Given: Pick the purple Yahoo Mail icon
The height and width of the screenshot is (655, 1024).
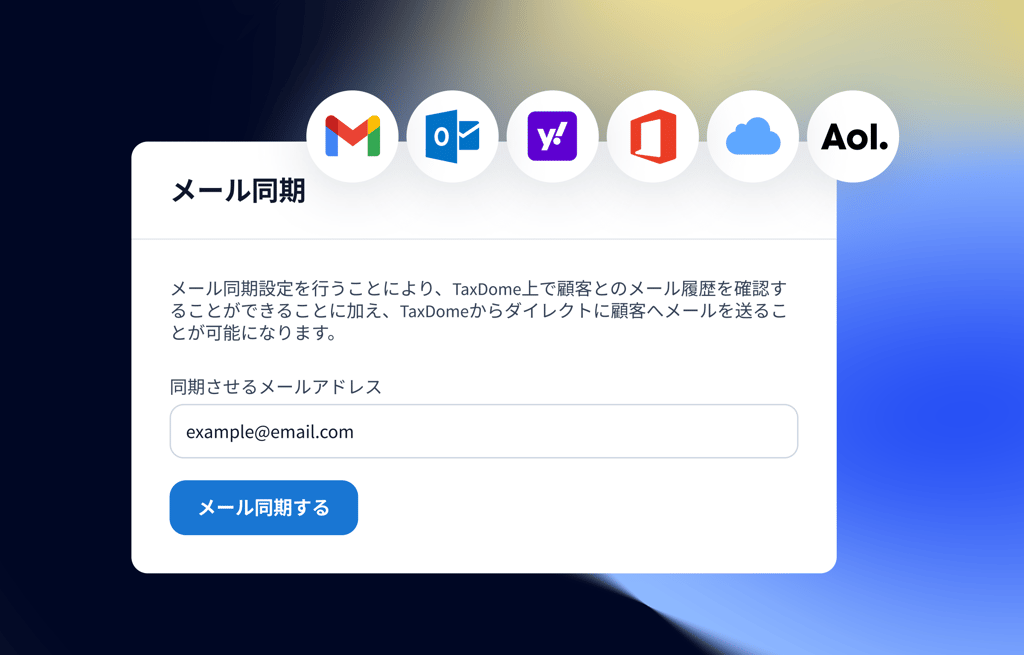Looking at the screenshot, I should click(x=552, y=136).
